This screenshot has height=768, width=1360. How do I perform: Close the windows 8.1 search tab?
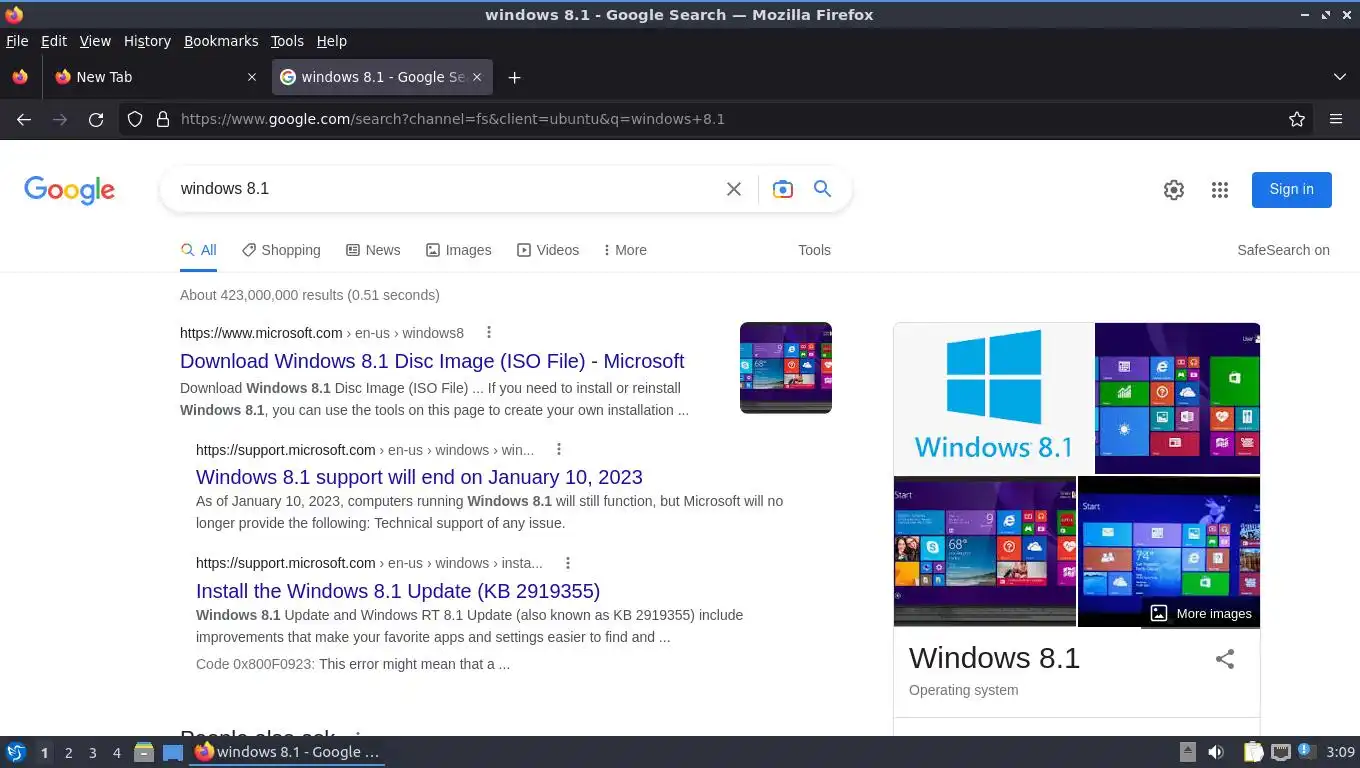pyautogui.click(x=477, y=77)
